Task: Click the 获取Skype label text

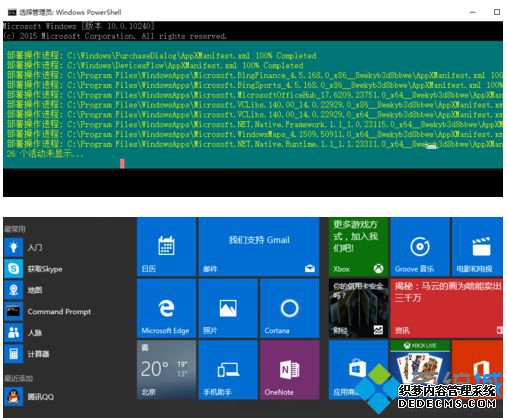Action: pos(45,269)
